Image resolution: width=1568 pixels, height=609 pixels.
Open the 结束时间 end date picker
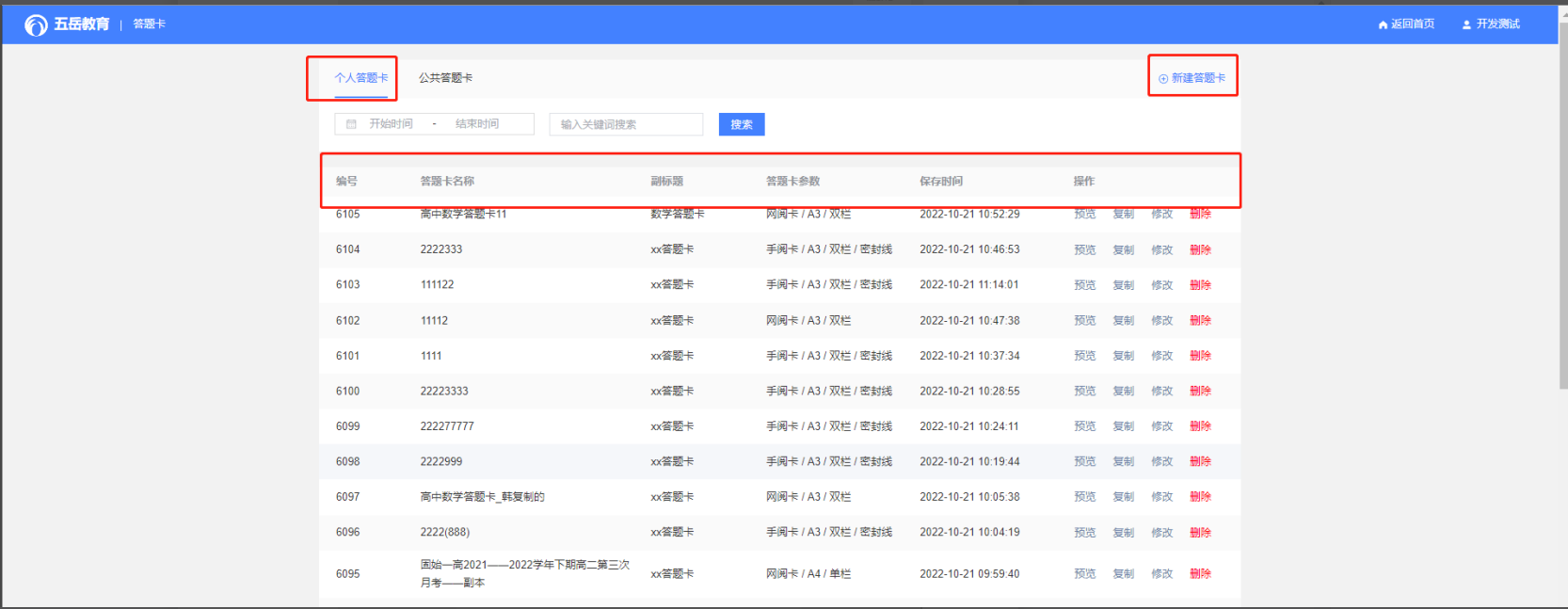[477, 124]
